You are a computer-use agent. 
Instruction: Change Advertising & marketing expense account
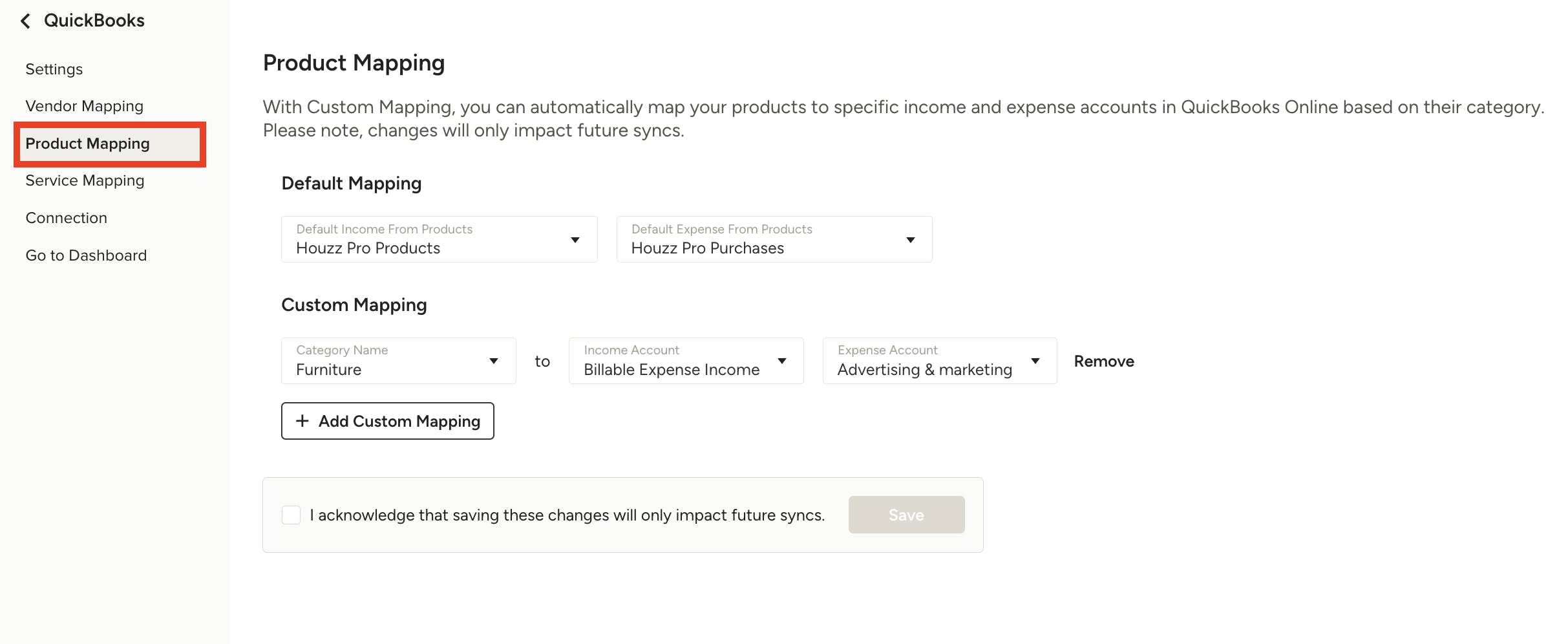tap(938, 361)
